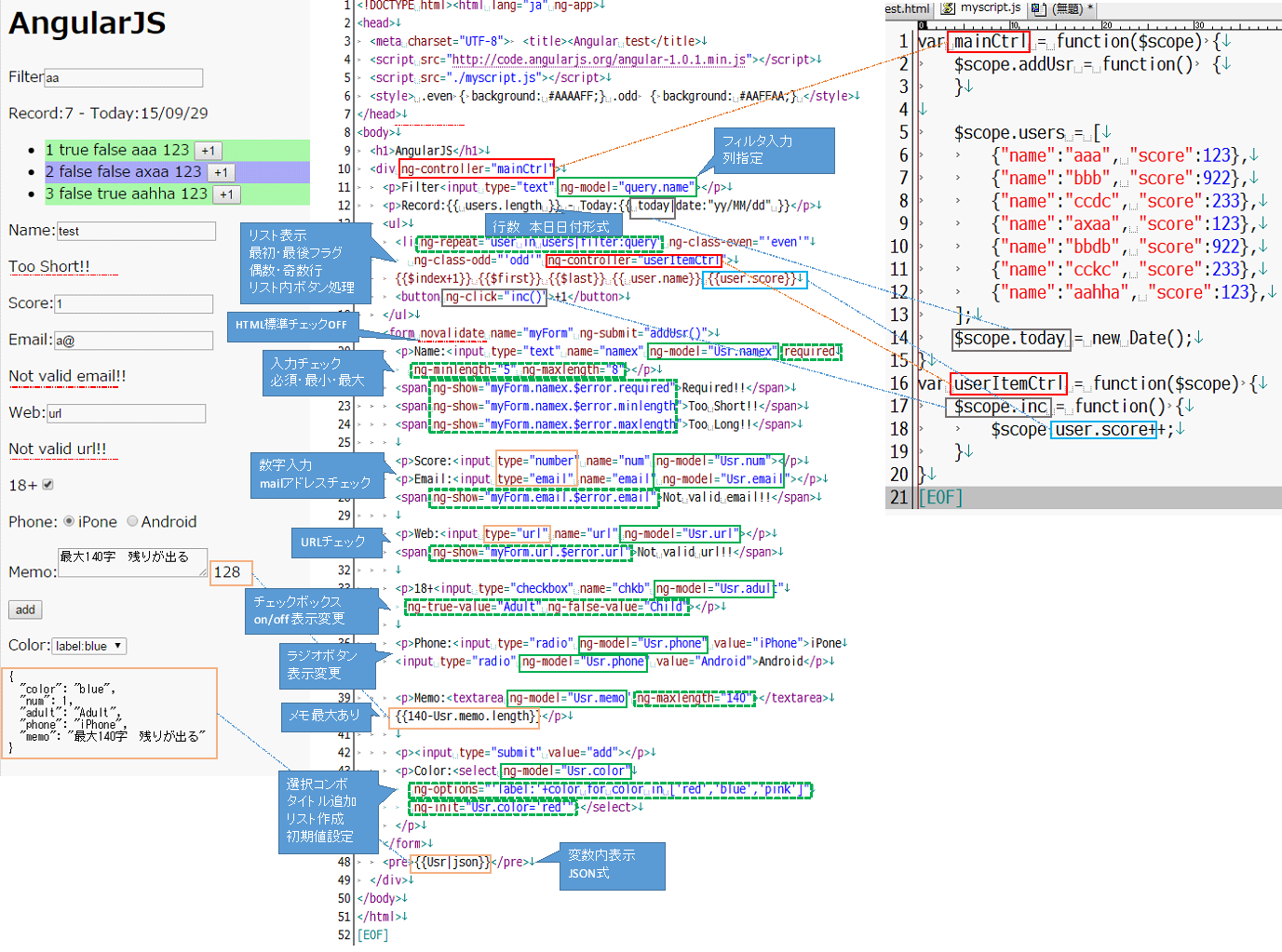1282x952 pixels.
Task: Switch to the test.html editor tab
Action: click(907, 8)
